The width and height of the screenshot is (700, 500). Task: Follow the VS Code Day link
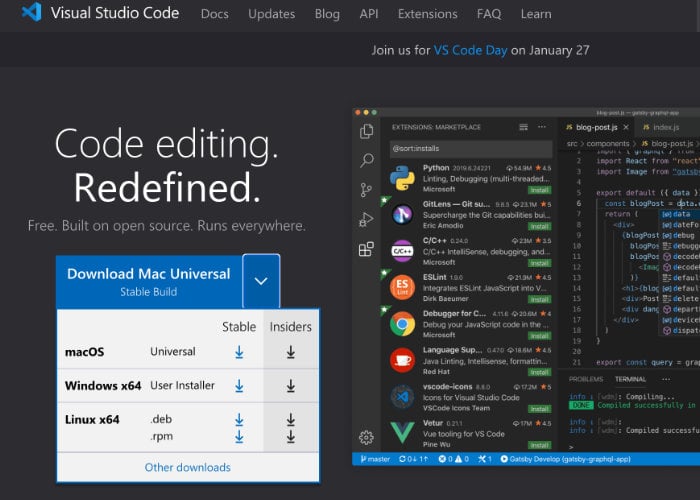[471, 50]
